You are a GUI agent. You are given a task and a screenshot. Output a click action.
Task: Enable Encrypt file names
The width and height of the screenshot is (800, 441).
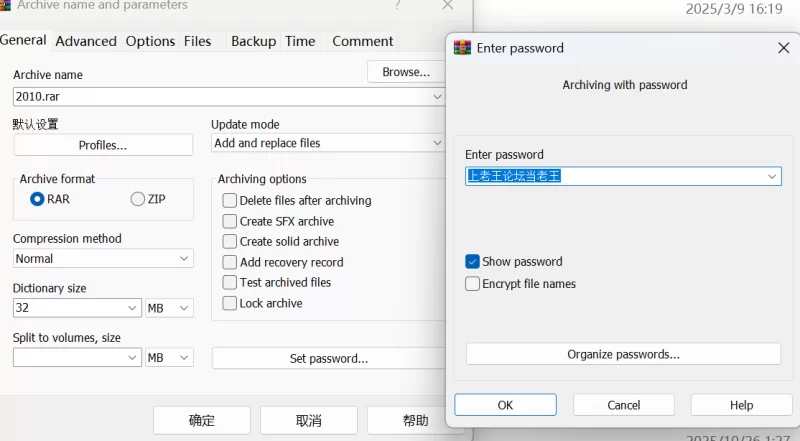coord(473,284)
